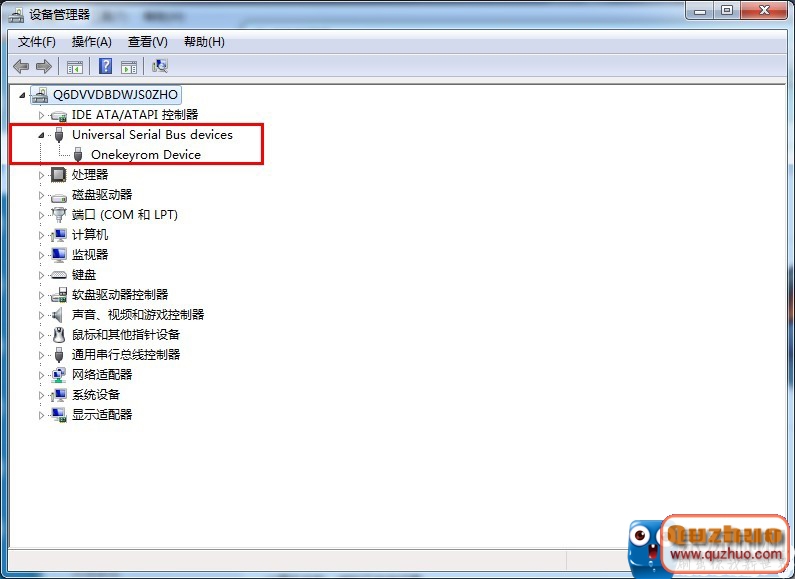Open the 文件(F) menu
This screenshot has width=795, height=579.
[37, 42]
